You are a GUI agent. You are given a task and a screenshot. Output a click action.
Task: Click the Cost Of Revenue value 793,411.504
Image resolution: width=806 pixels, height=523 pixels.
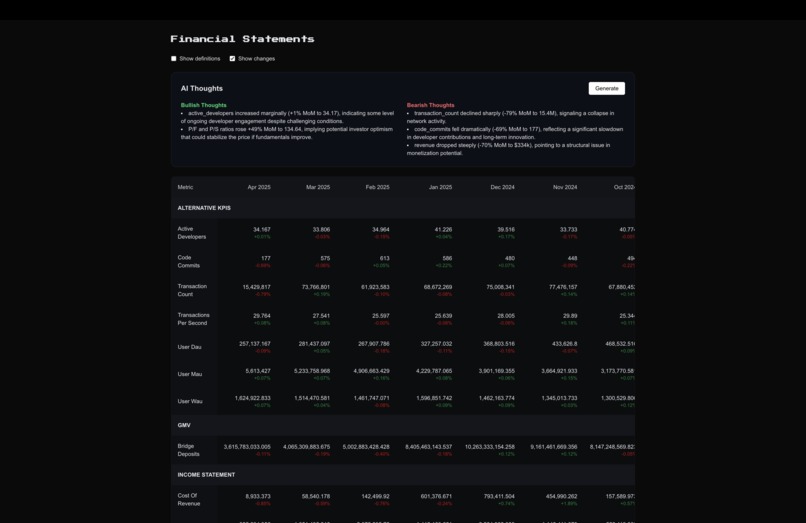click(499, 496)
